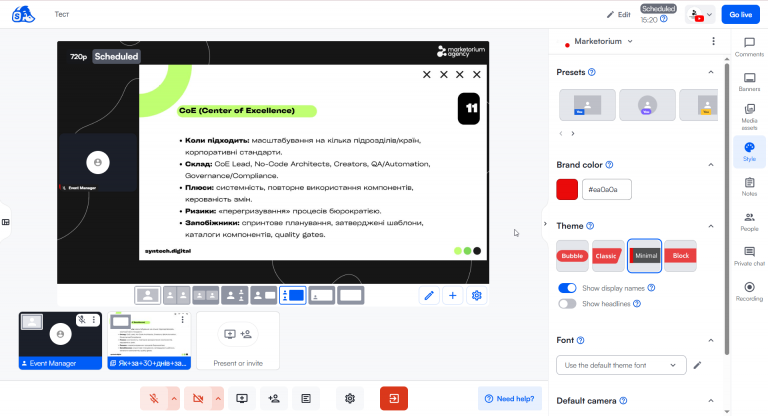Screen dimensions: 768x416
Task: Select the news layout option
Action: 264,295
